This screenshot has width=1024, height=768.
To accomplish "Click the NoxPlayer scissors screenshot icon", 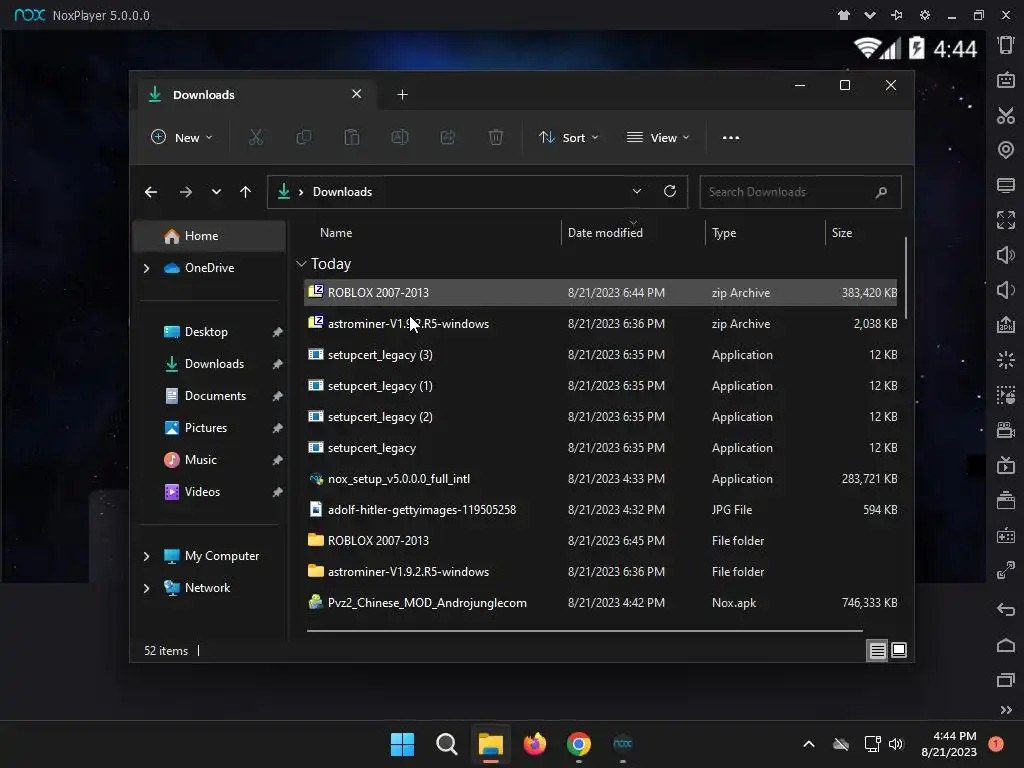I will click(x=1006, y=116).
